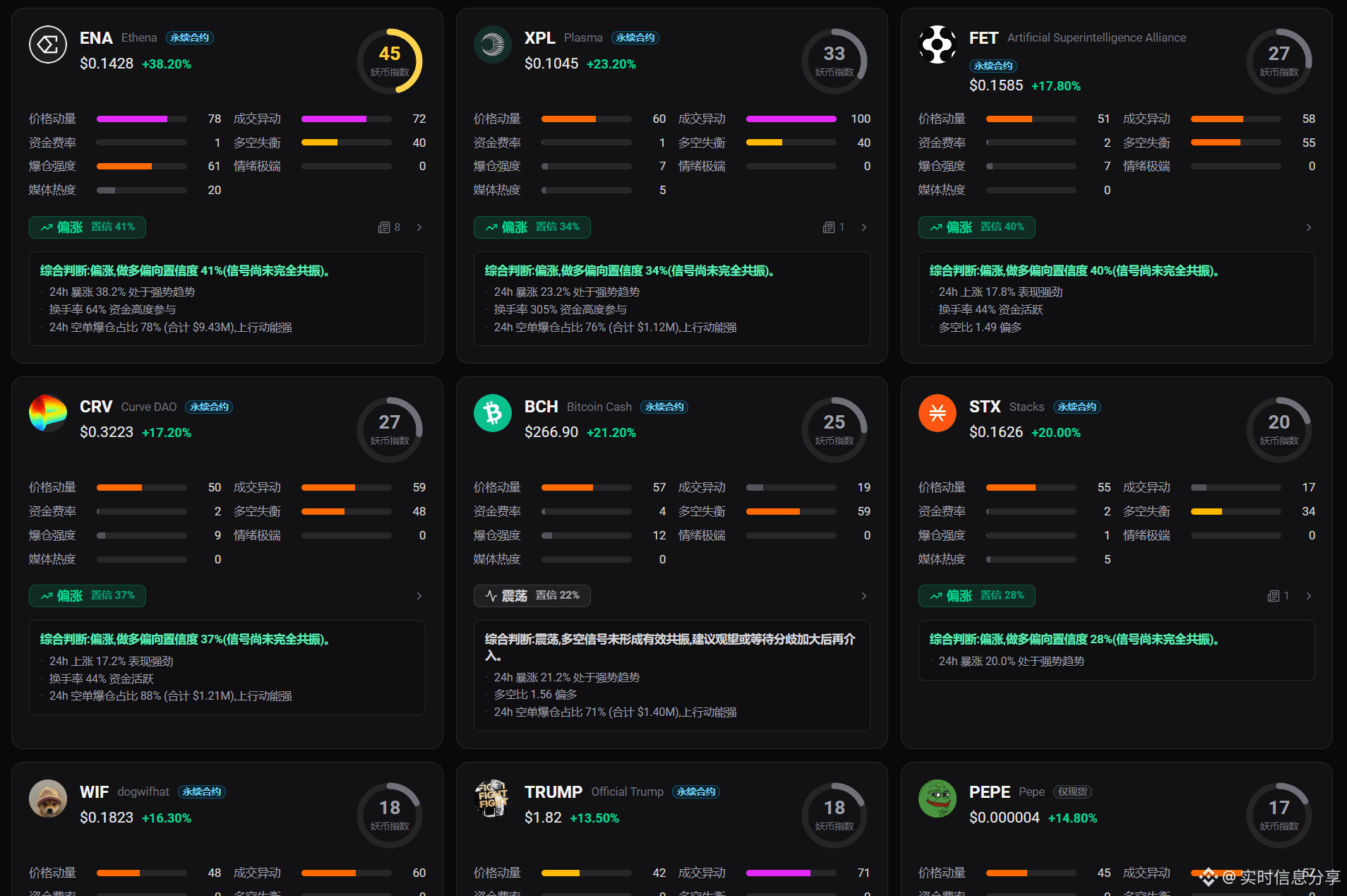This screenshot has height=896, width=1347.
Task: Click the STX Stacks logo
Action: point(938,413)
